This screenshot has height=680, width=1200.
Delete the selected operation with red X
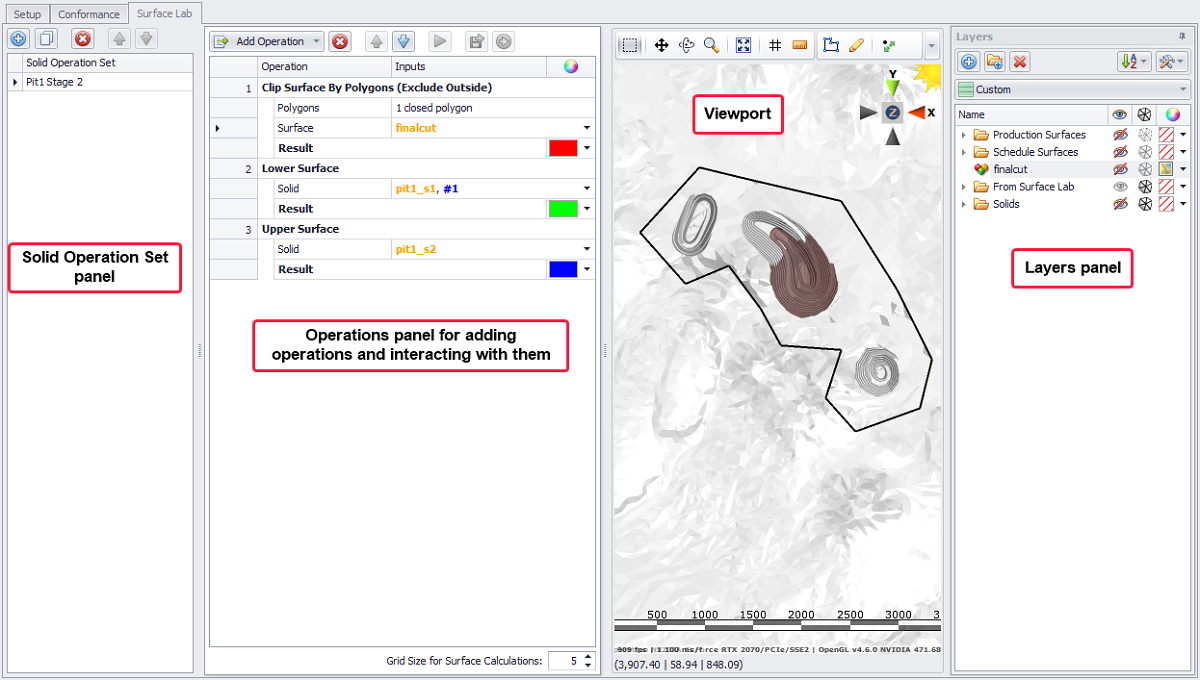(340, 41)
